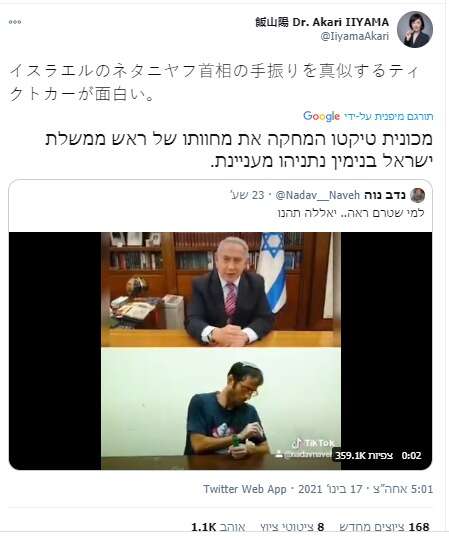Click the 359.1K views counter on video
The image size is (449, 538).
pos(364,456)
